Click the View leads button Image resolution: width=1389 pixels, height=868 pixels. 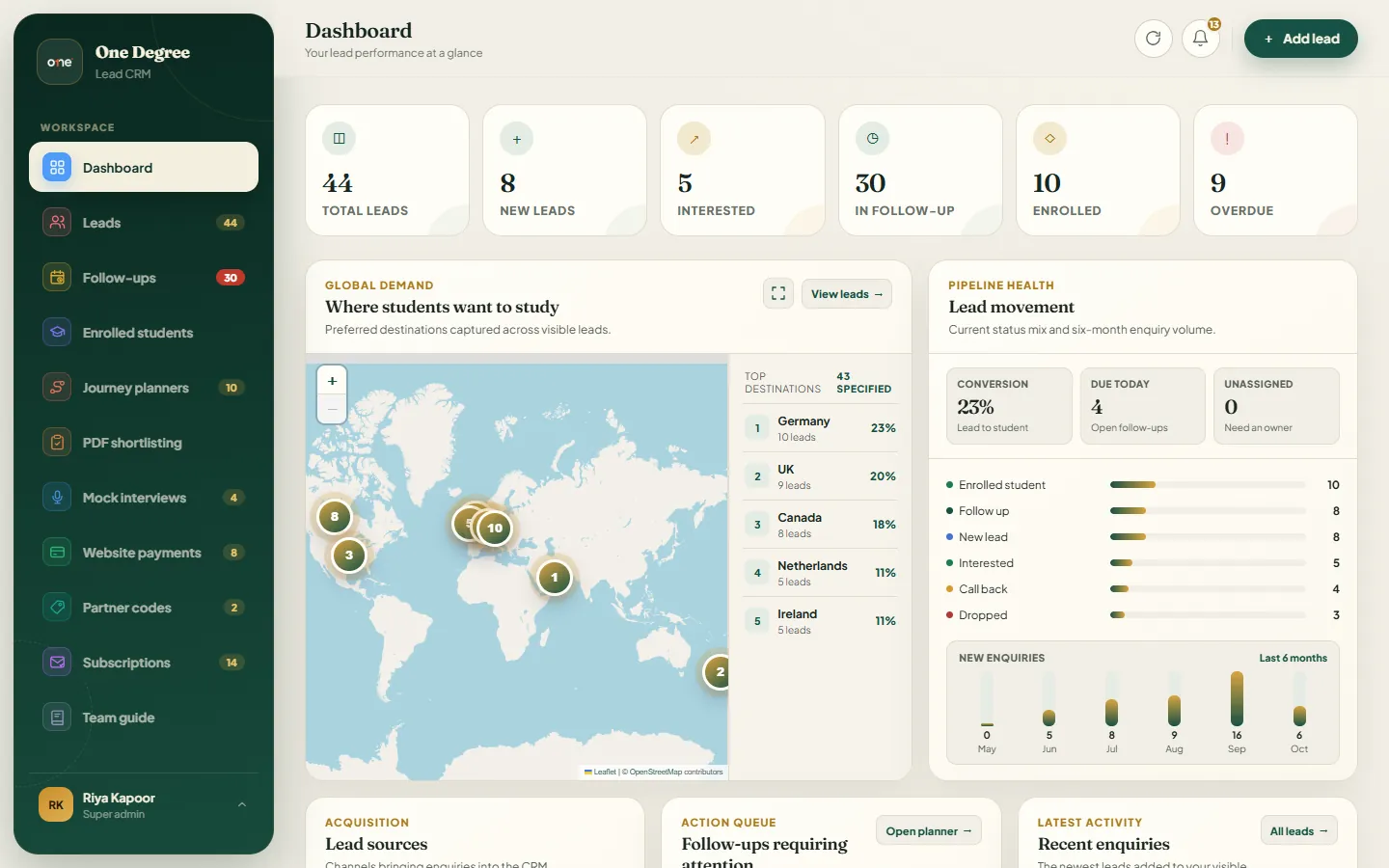click(846, 293)
